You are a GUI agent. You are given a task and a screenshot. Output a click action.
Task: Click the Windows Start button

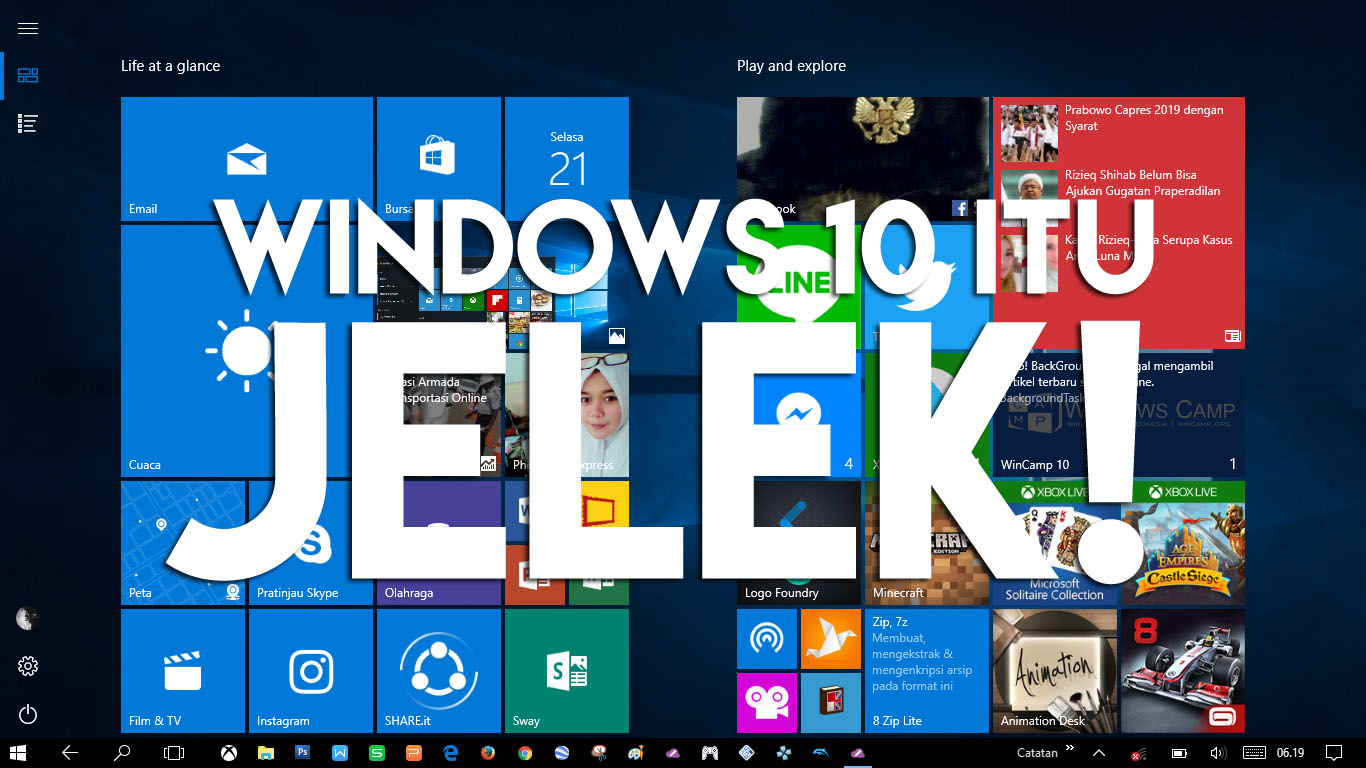17,753
